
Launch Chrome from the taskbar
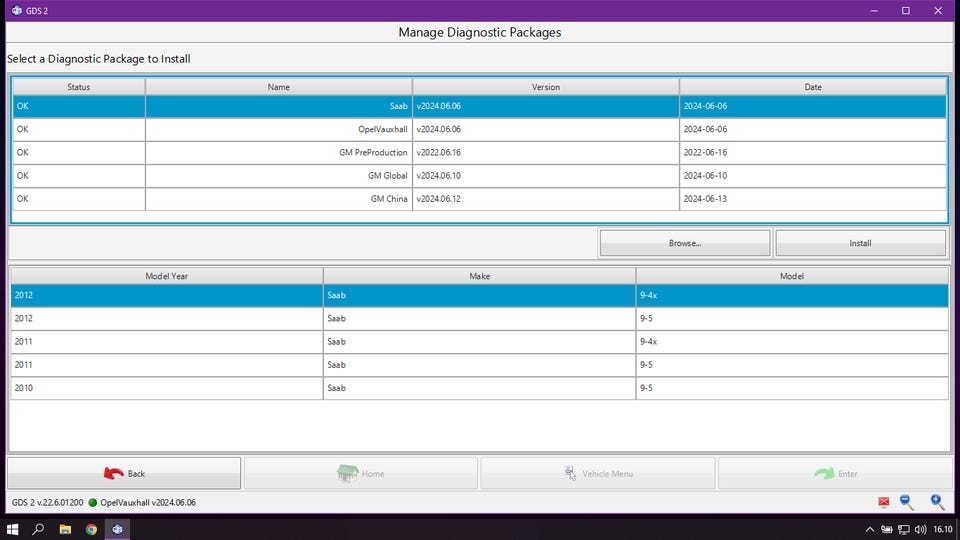pyautogui.click(x=91, y=529)
